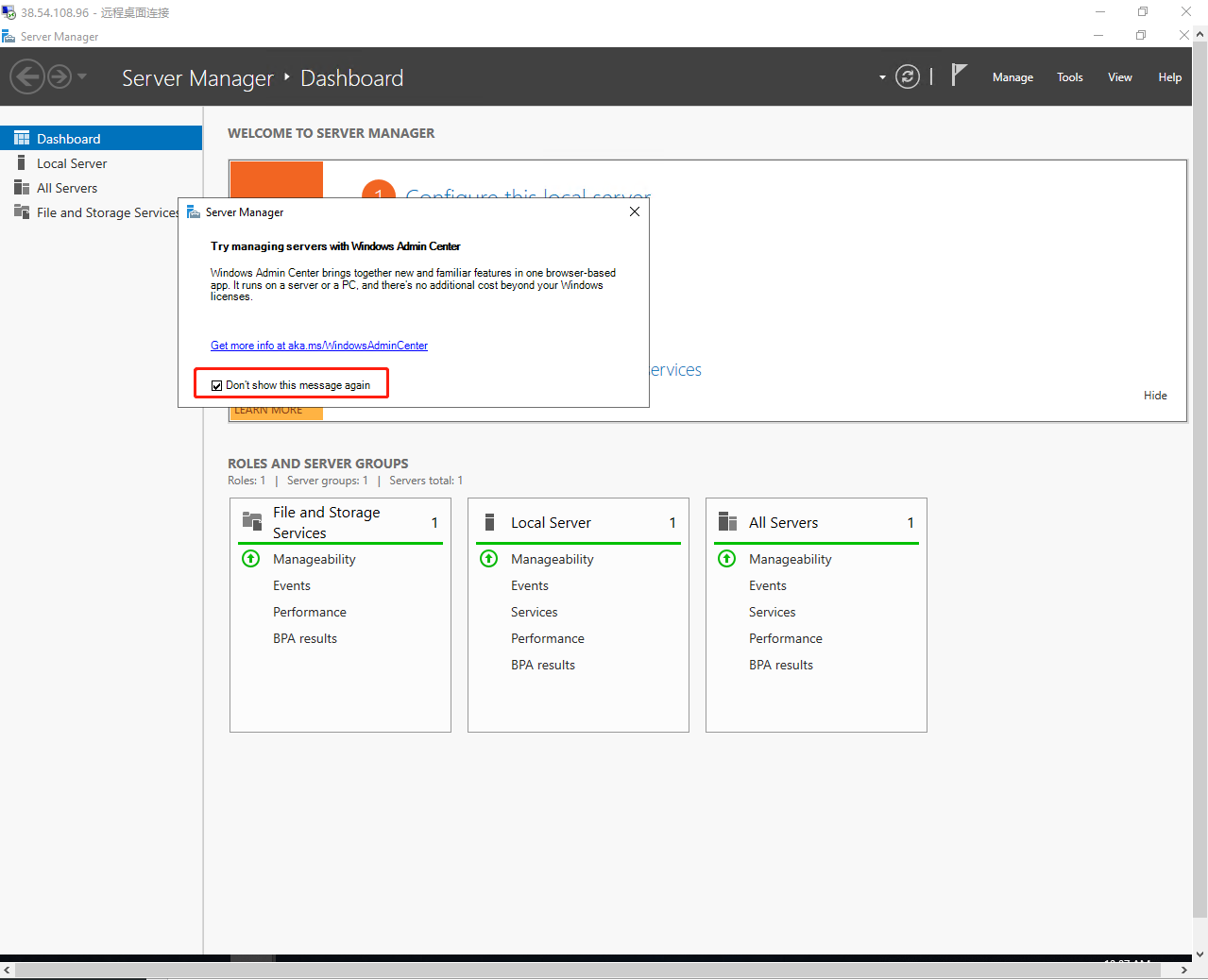
Task: Click Performance in File and Storage Services tile
Action: pyautogui.click(x=310, y=612)
